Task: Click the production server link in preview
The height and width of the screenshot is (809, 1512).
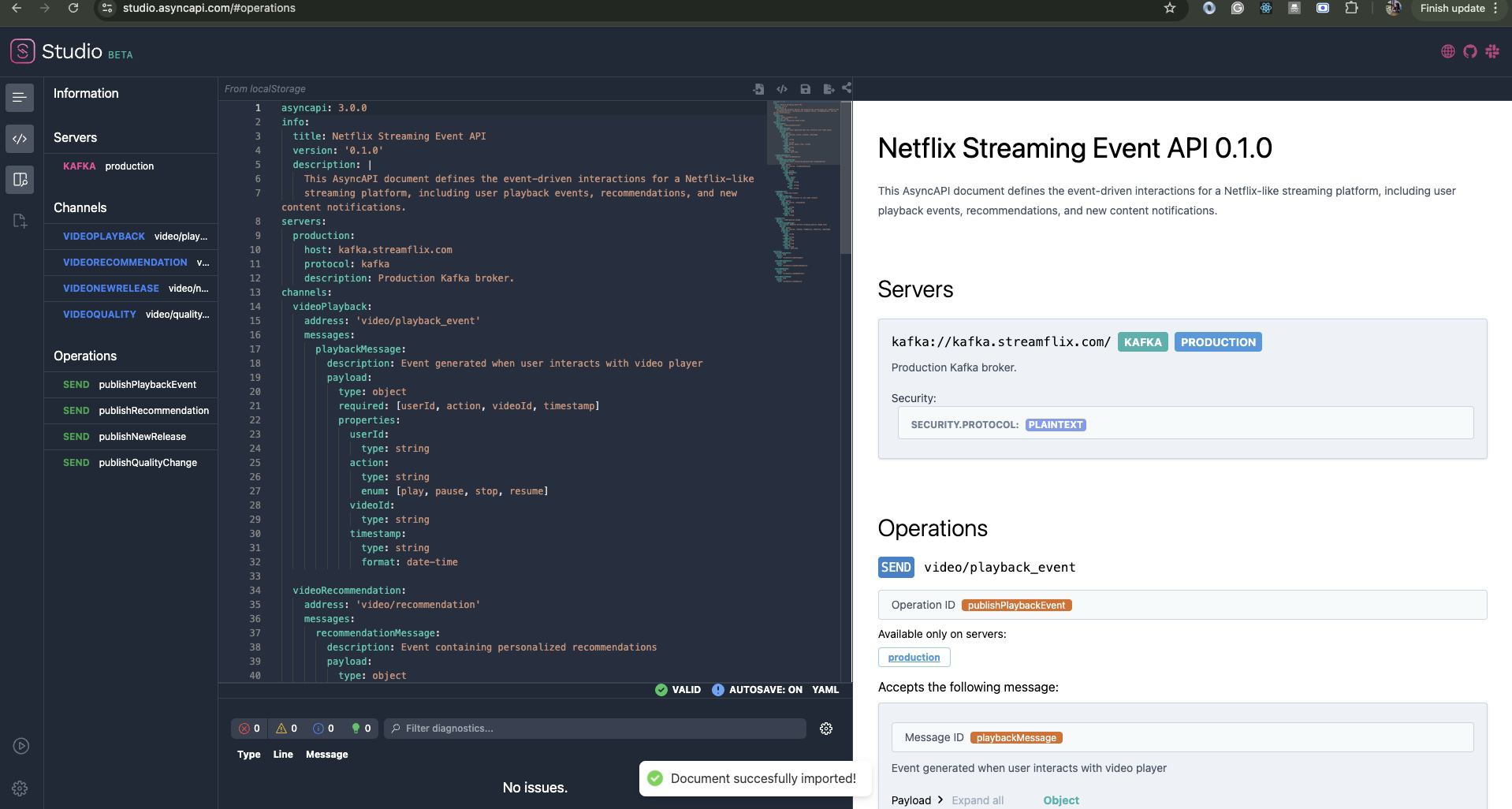Action: point(914,658)
